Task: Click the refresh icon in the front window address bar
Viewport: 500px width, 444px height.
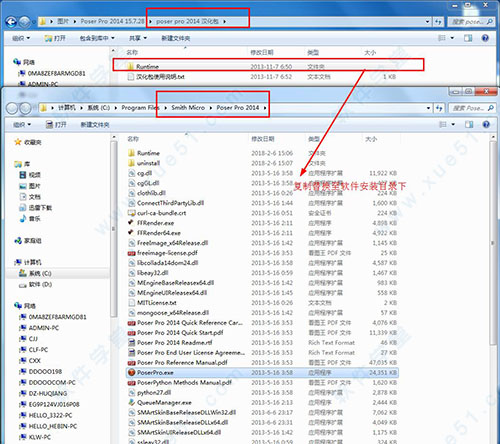Action: point(439,108)
